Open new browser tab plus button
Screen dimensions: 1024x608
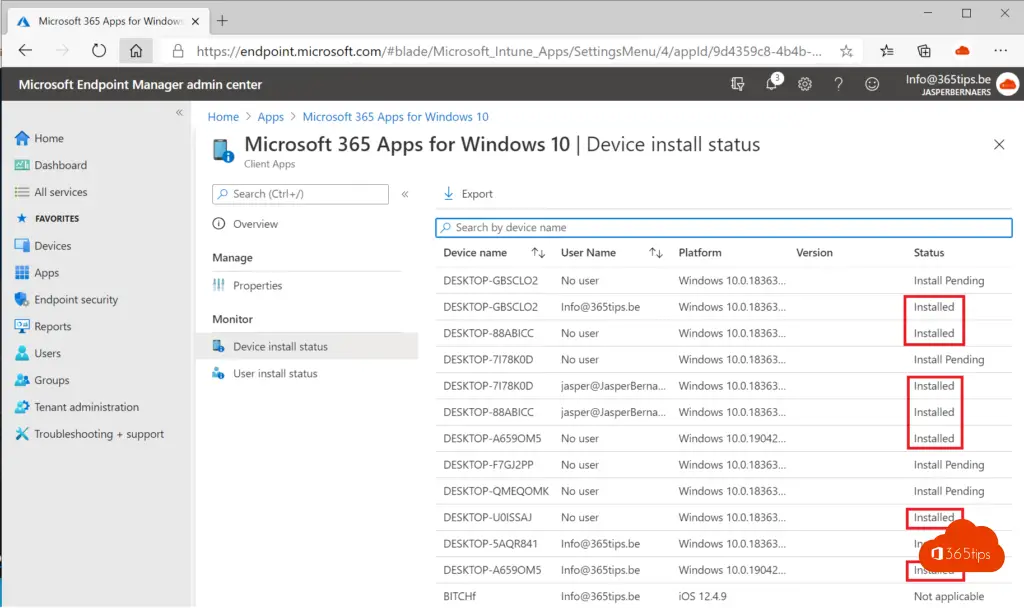[222, 21]
